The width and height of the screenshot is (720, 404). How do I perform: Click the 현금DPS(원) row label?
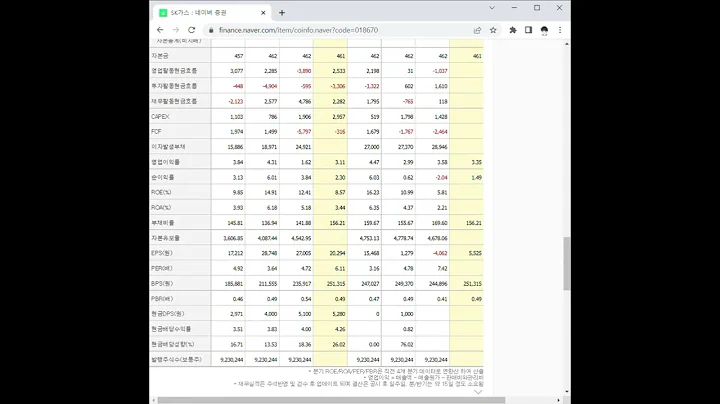tap(168, 314)
